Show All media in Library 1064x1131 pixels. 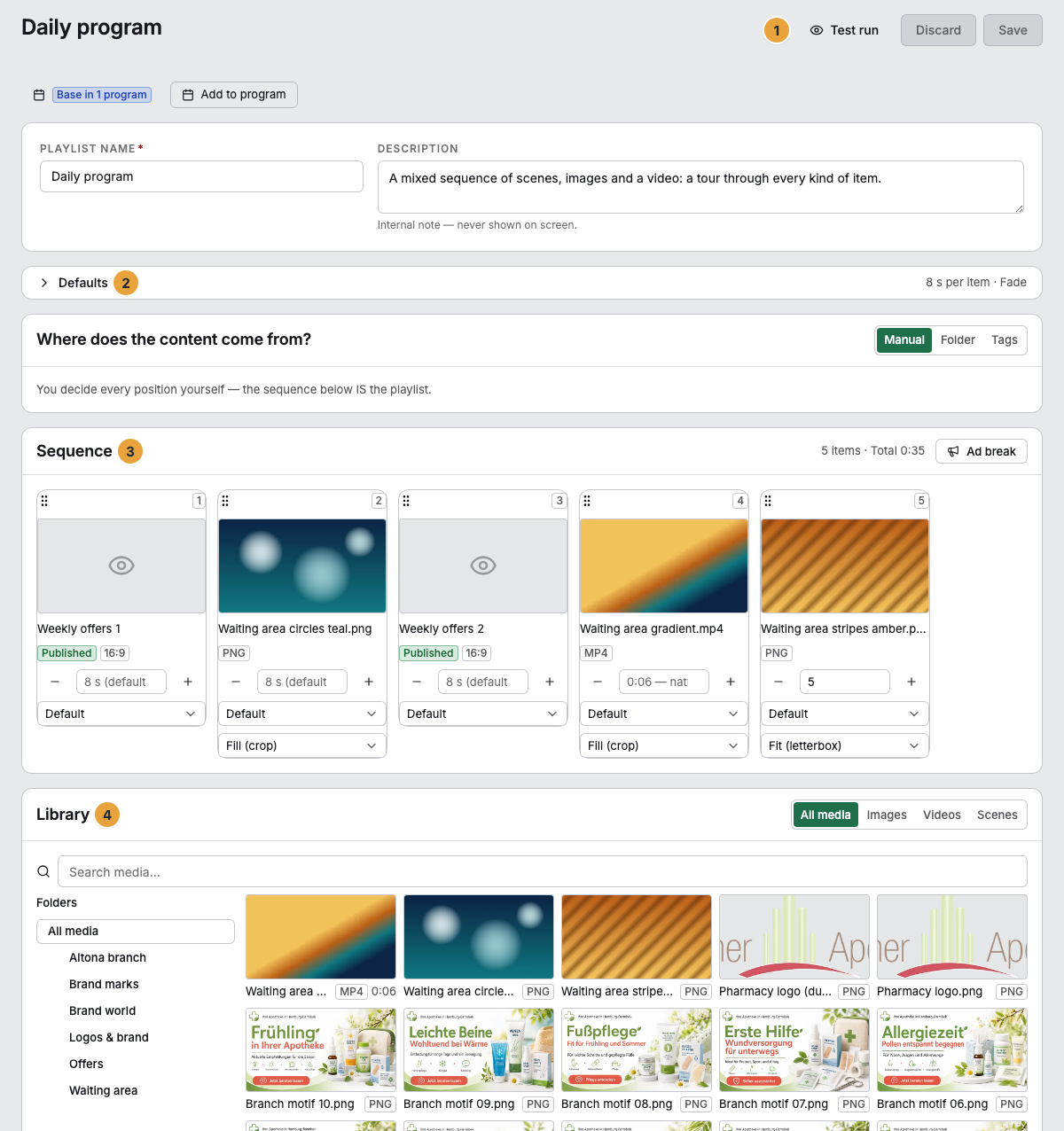(825, 815)
